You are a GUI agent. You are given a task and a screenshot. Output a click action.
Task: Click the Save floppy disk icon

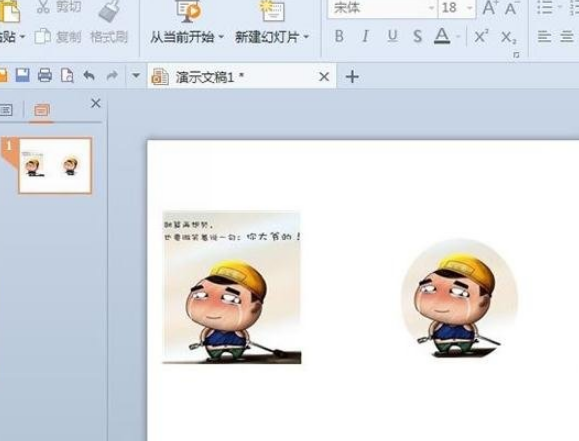click(23, 76)
